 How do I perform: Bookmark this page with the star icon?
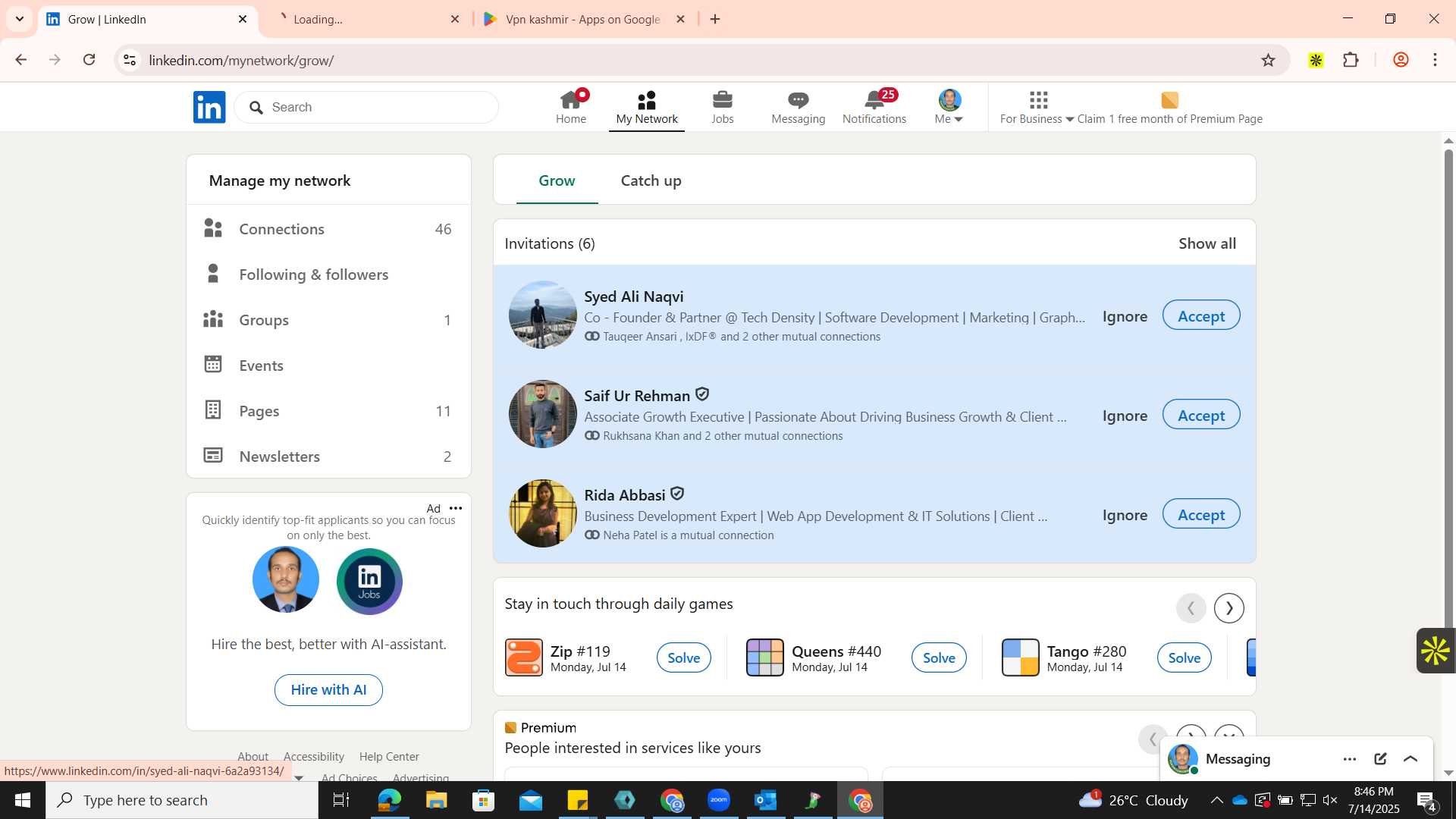tap(1268, 60)
